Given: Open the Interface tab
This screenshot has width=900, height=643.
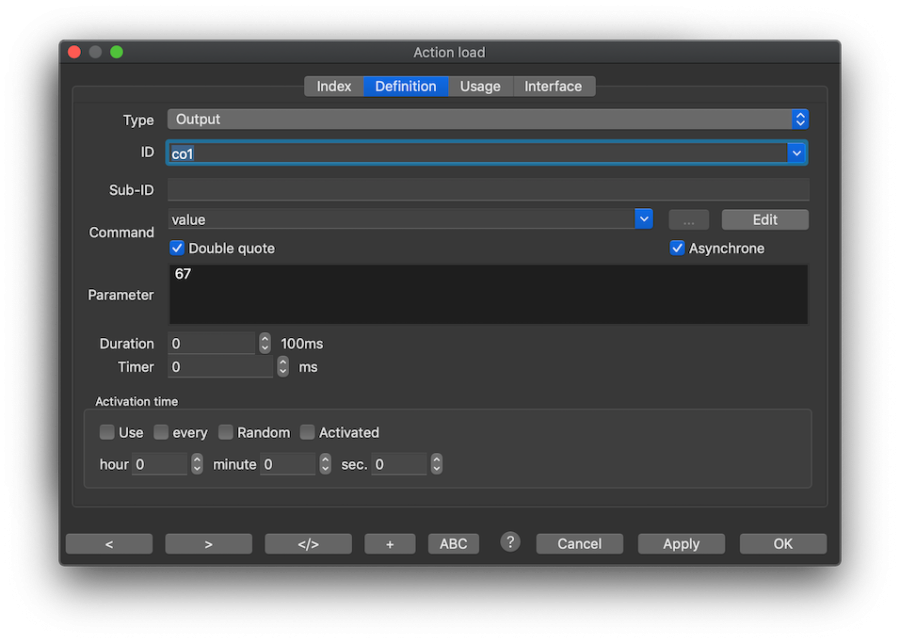Looking at the screenshot, I should [x=553, y=87].
